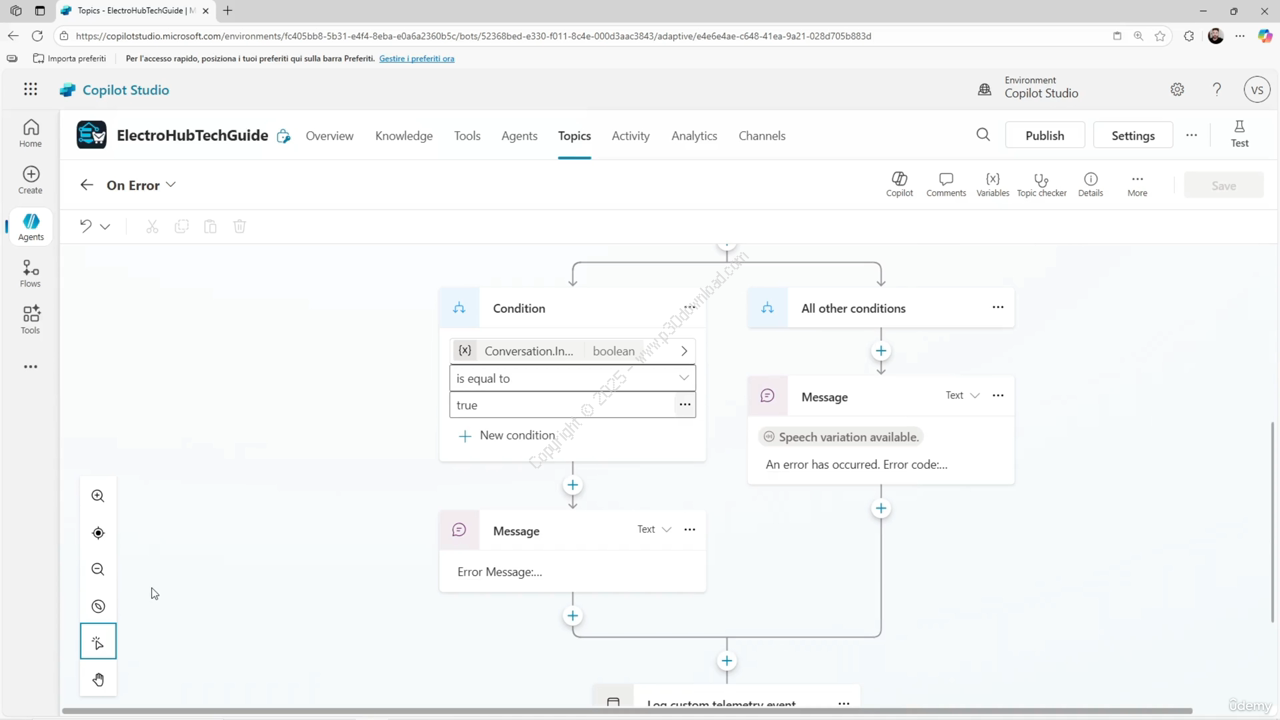Click the Publish button
The height and width of the screenshot is (720, 1280).
(1044, 136)
